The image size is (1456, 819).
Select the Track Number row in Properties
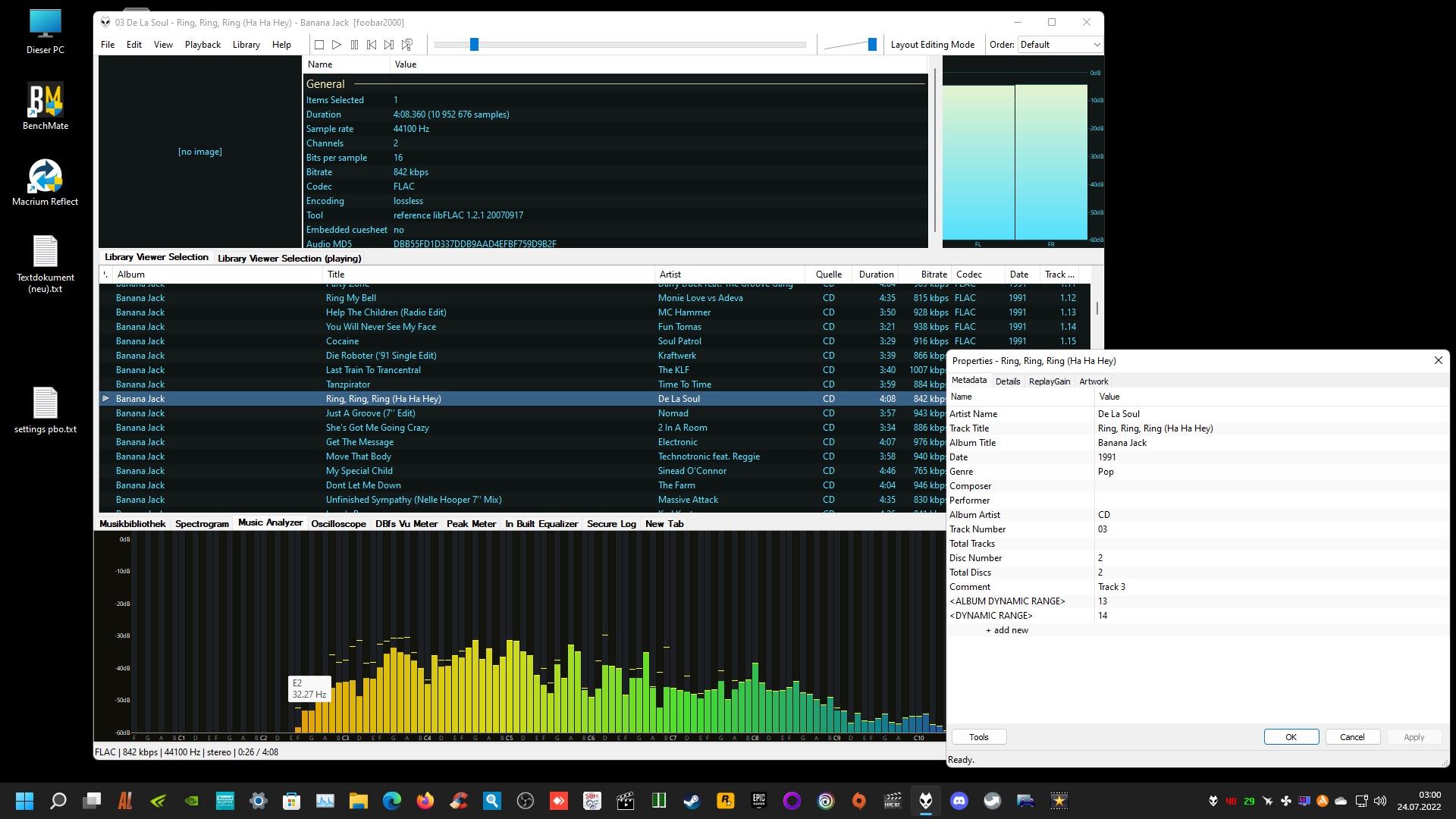click(1197, 529)
